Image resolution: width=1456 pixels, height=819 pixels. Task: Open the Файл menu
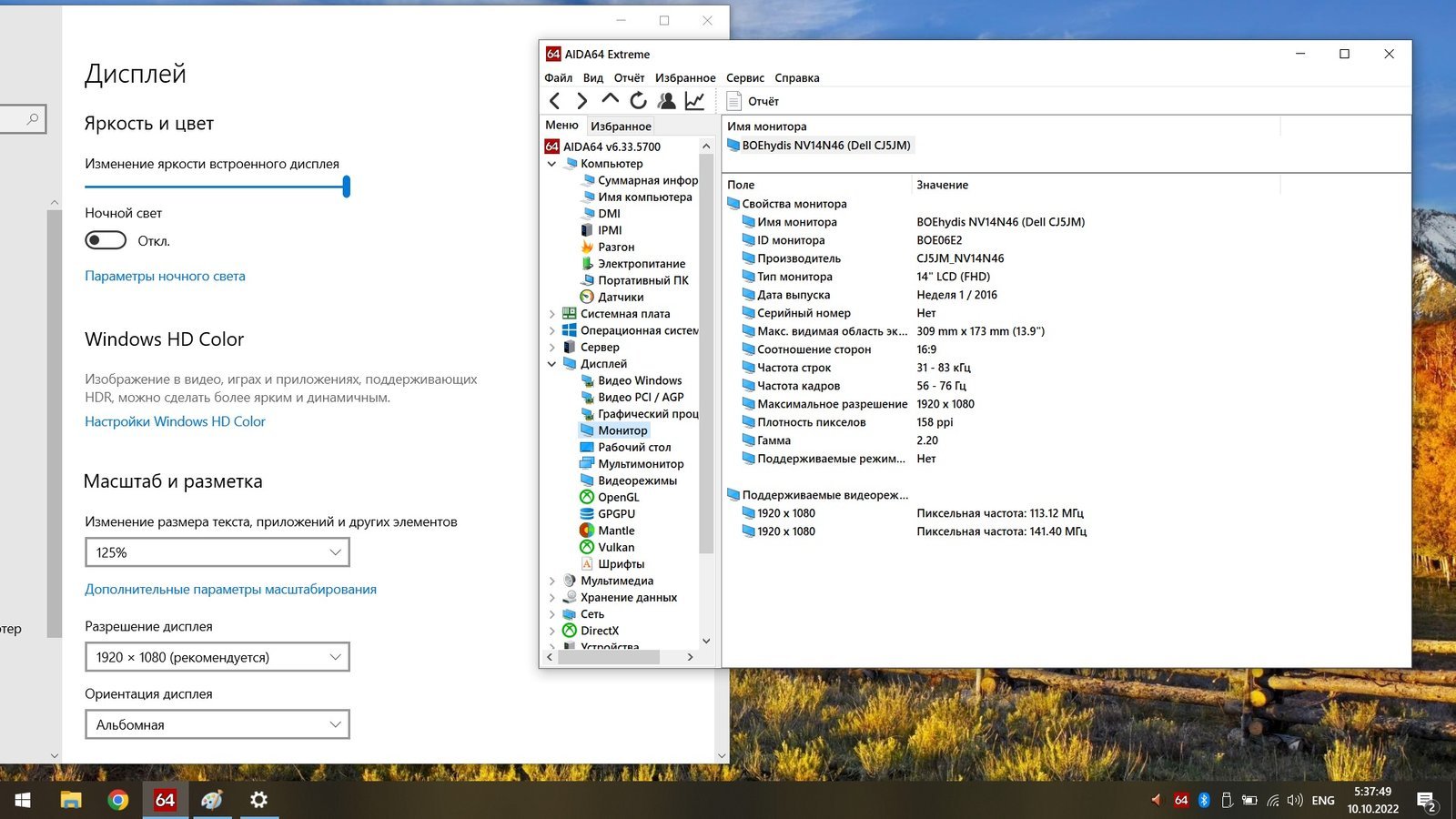(x=558, y=77)
